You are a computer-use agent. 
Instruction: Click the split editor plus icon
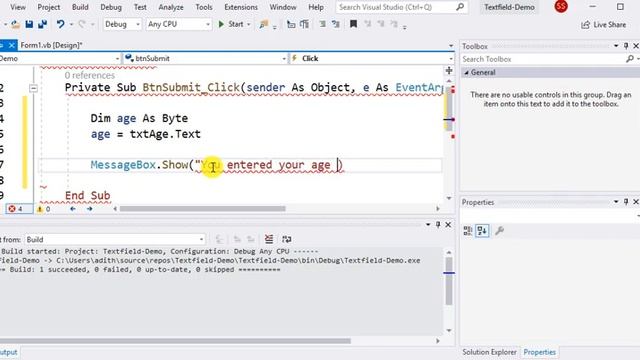coord(449,71)
